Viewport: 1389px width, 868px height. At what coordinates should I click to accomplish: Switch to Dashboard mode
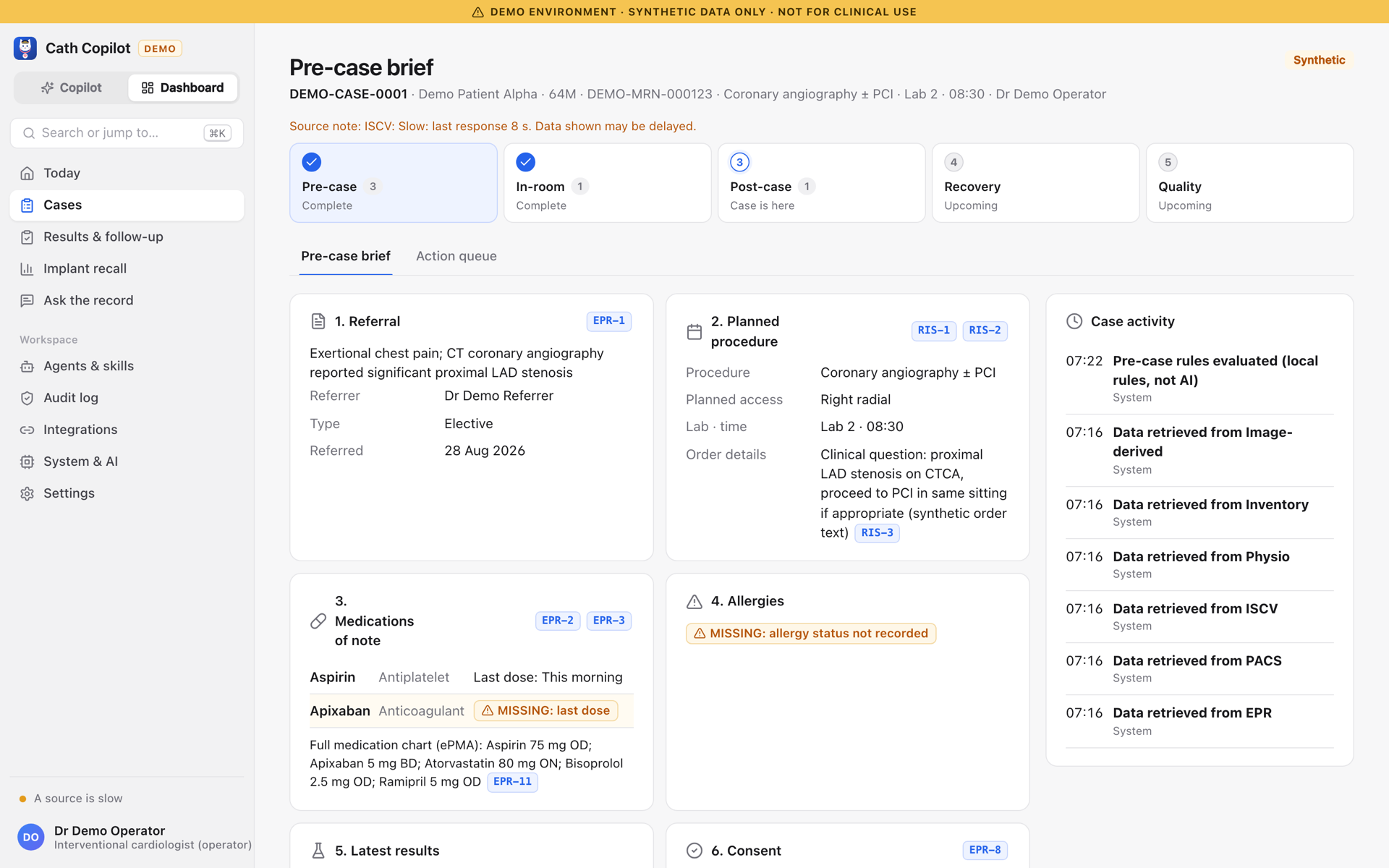183,88
